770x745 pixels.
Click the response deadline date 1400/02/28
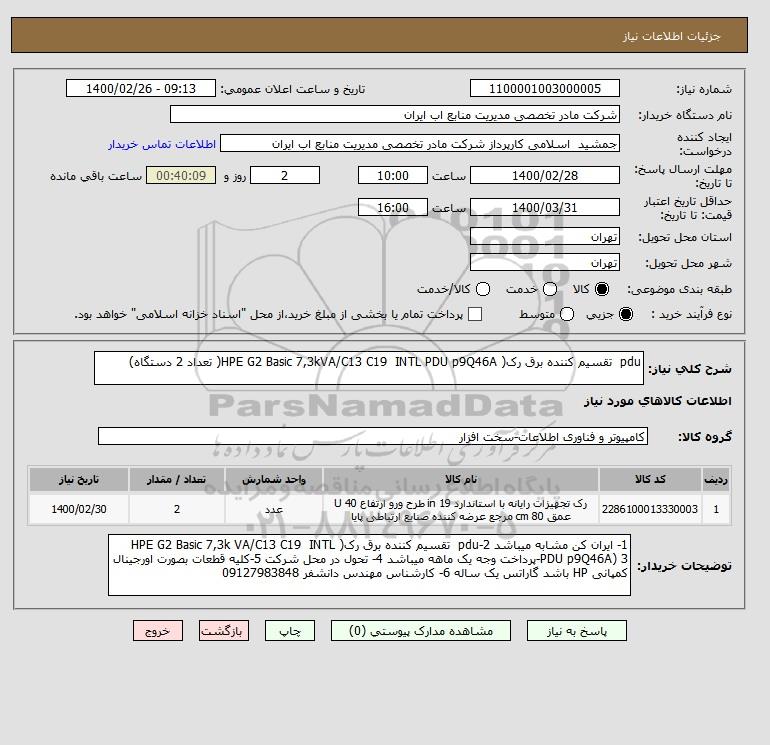(545, 175)
